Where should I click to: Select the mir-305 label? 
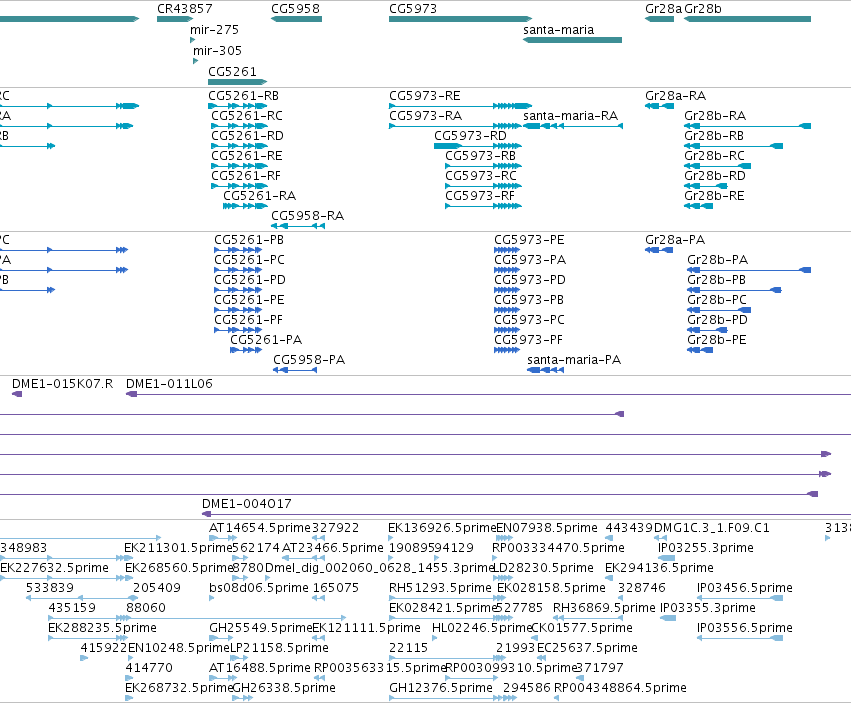coord(218,51)
